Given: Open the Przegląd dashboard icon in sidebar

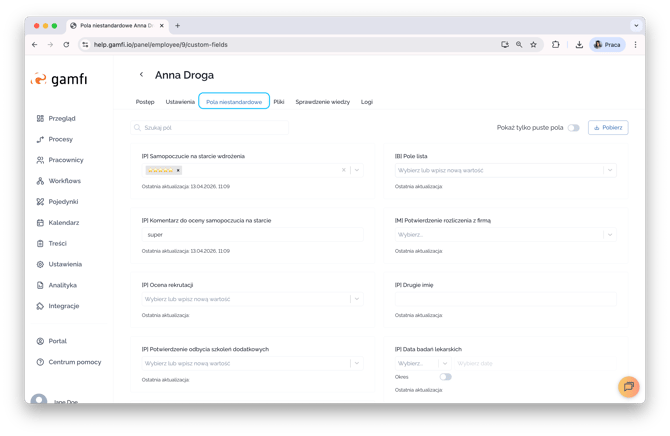Looking at the screenshot, I should 40,118.
